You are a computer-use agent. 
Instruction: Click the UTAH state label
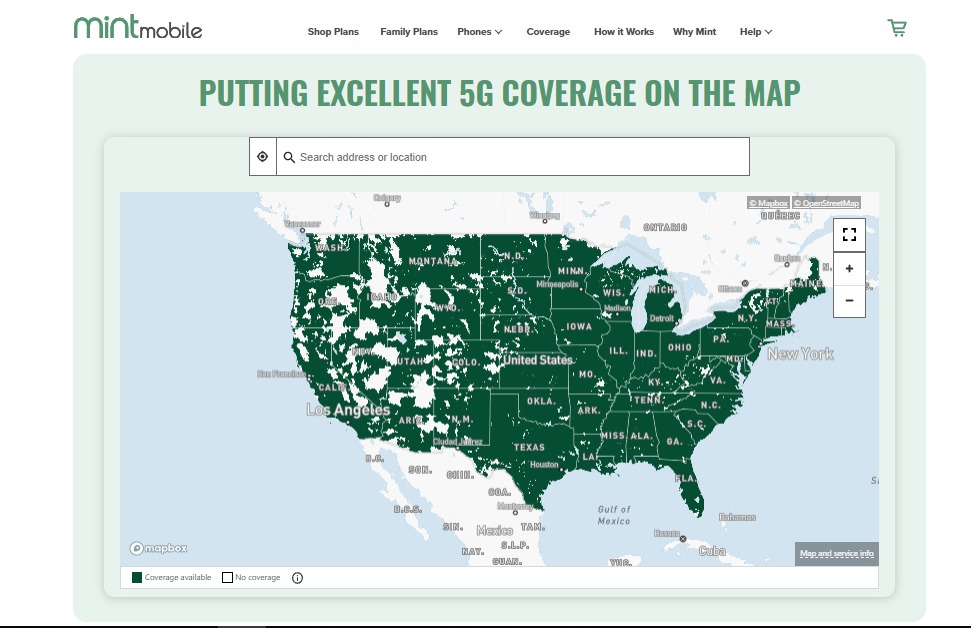pos(410,362)
